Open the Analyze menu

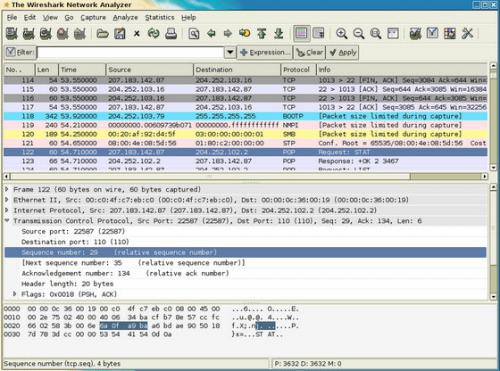125,17
